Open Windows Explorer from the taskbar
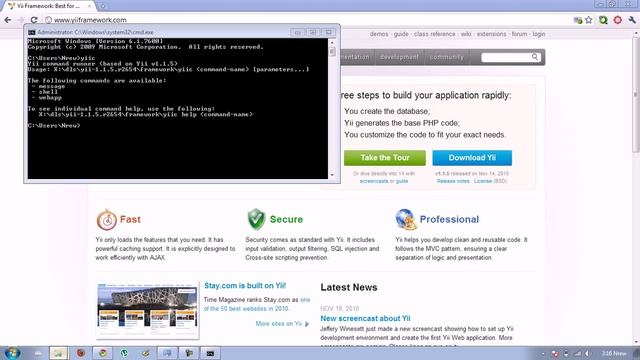Image resolution: width=640 pixels, height=360 pixels. [x=58, y=353]
